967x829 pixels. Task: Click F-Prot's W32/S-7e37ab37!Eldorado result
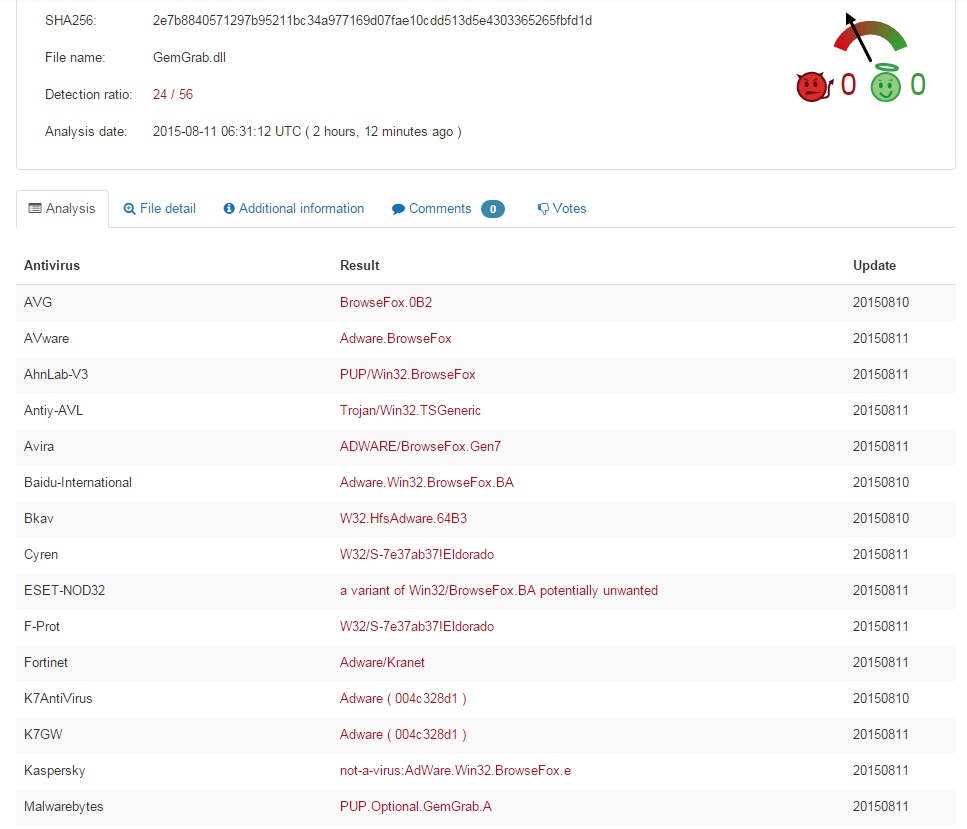coord(417,626)
